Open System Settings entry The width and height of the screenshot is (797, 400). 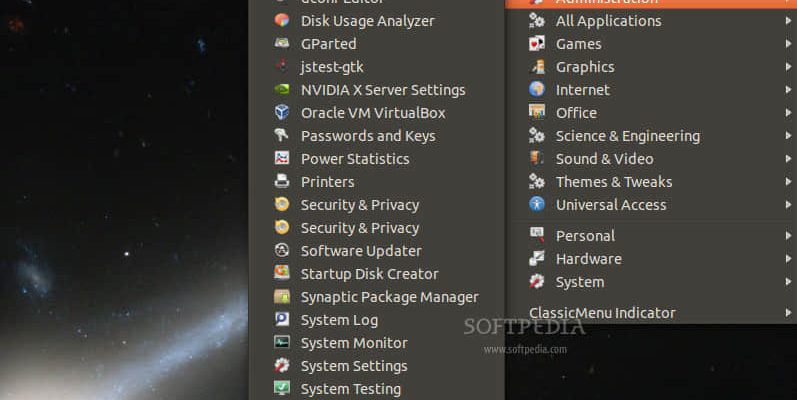[377, 366]
